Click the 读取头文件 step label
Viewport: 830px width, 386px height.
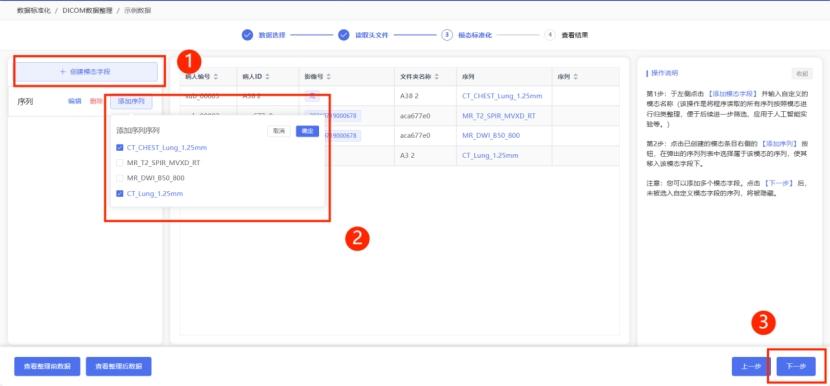pyautogui.click(x=372, y=35)
